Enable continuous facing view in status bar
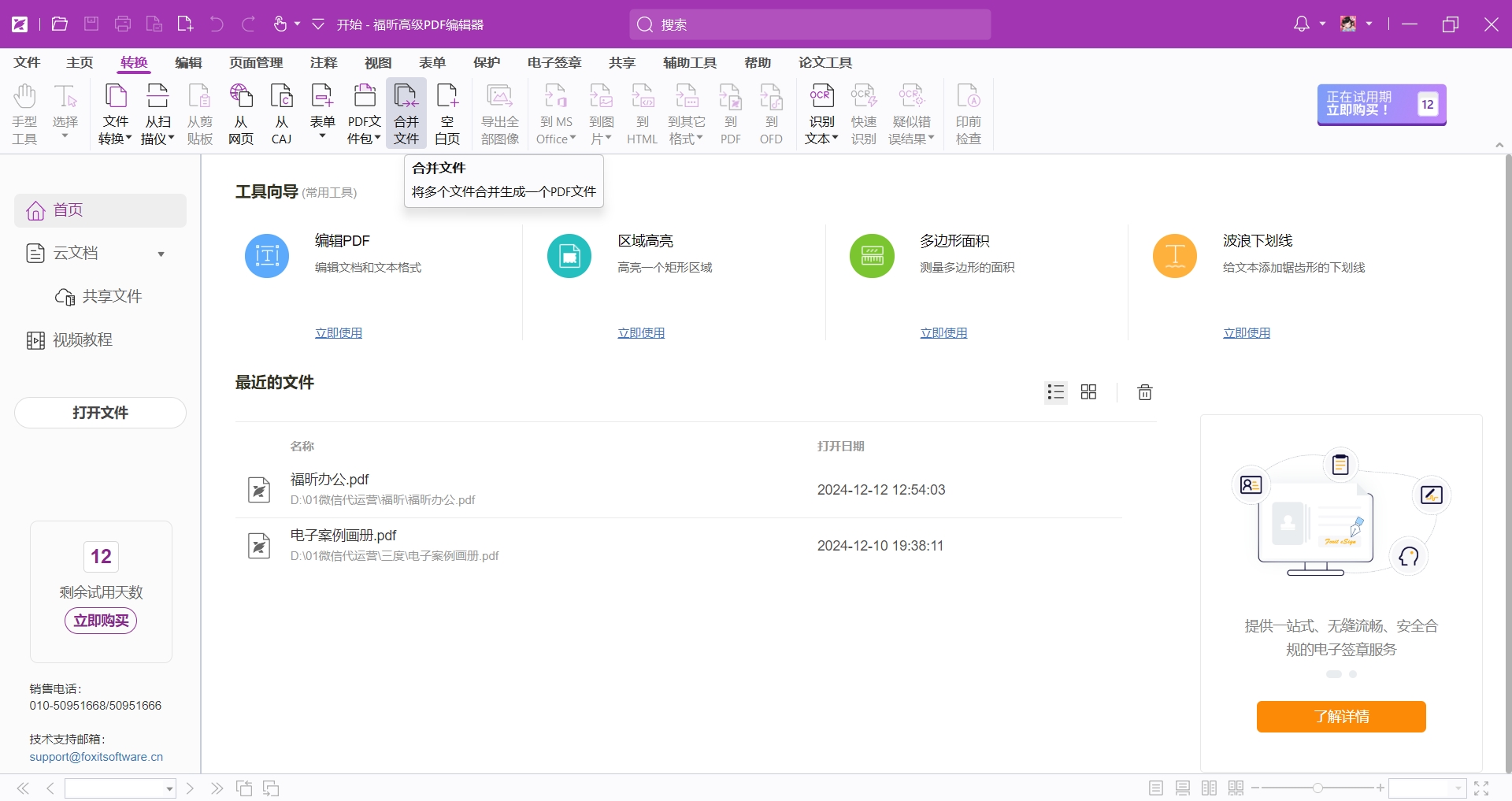The height and width of the screenshot is (801, 1512). click(1236, 788)
